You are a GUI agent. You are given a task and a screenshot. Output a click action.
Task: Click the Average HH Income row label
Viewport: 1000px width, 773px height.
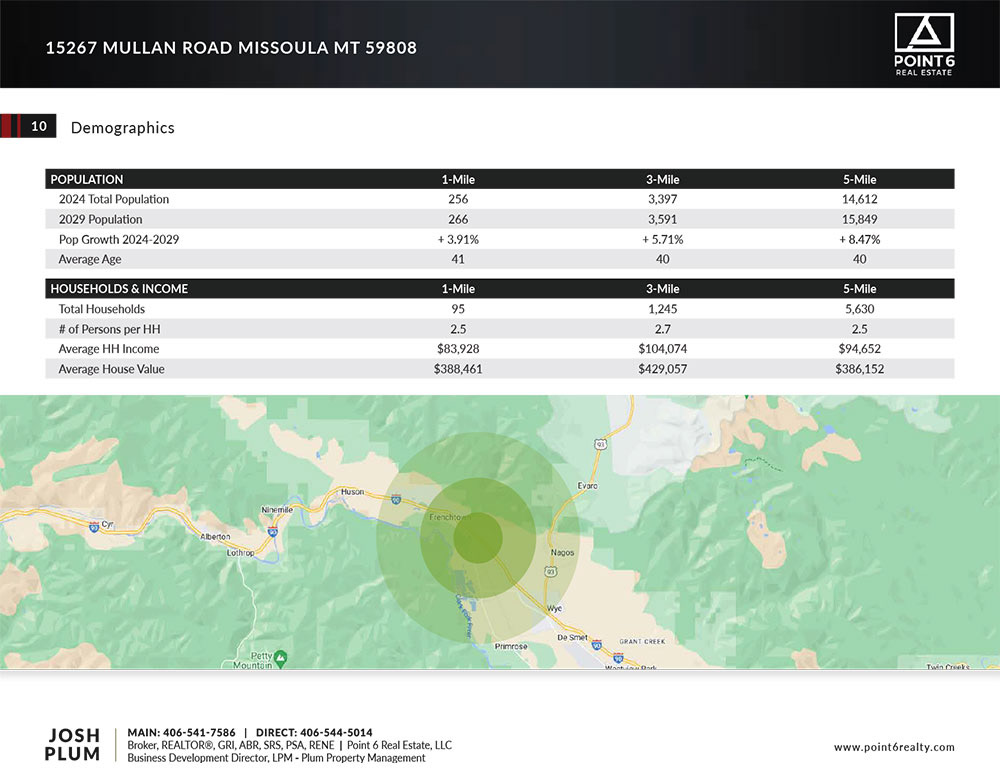(109, 349)
